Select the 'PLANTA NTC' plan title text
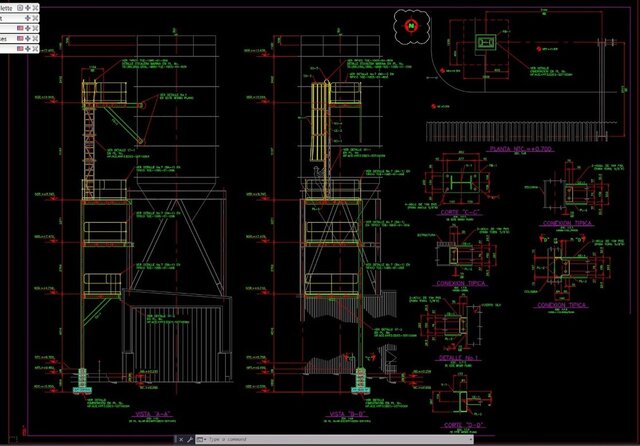This screenshot has height=446, width=640. 520,149
